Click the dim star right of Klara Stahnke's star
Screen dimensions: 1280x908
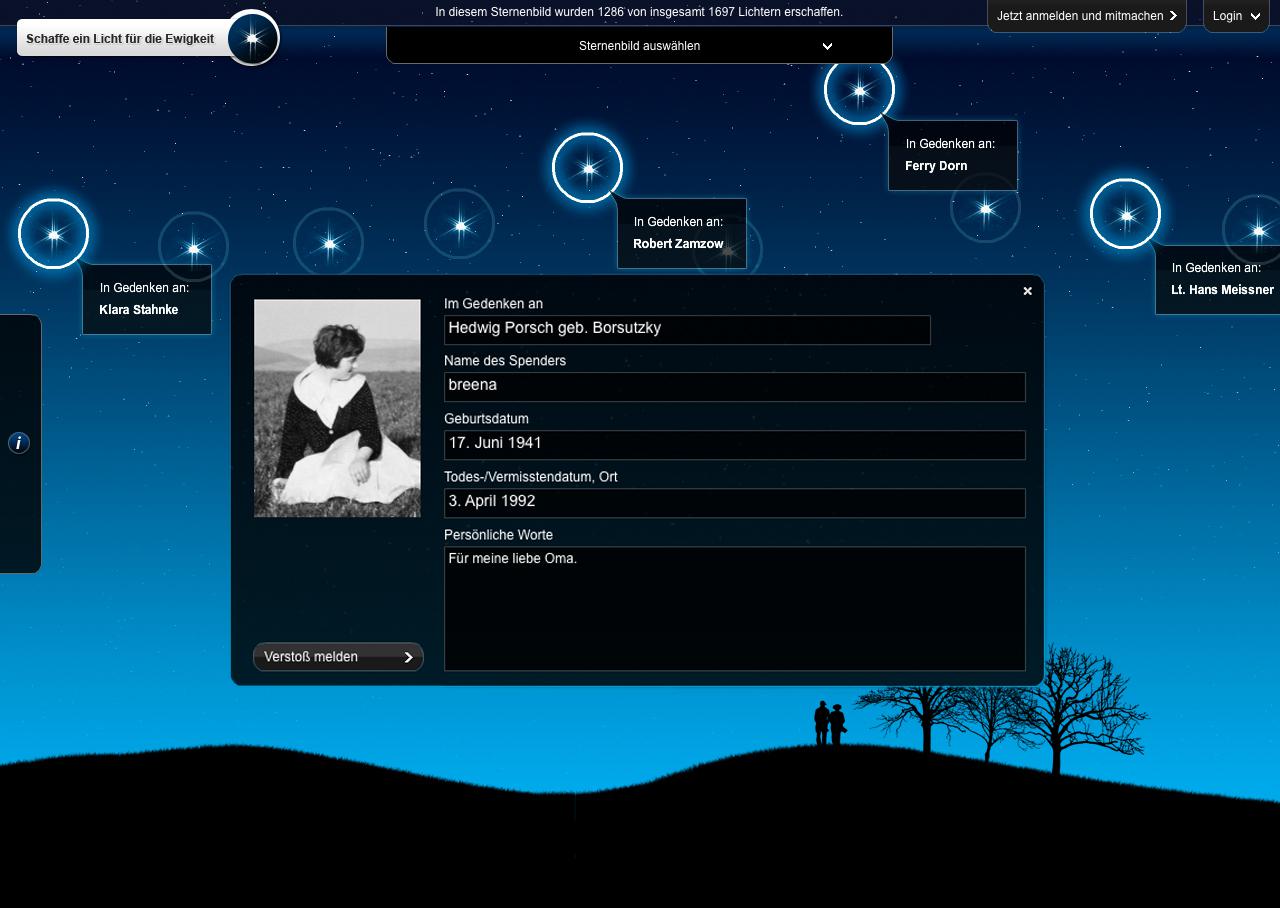pyautogui.click(x=194, y=247)
